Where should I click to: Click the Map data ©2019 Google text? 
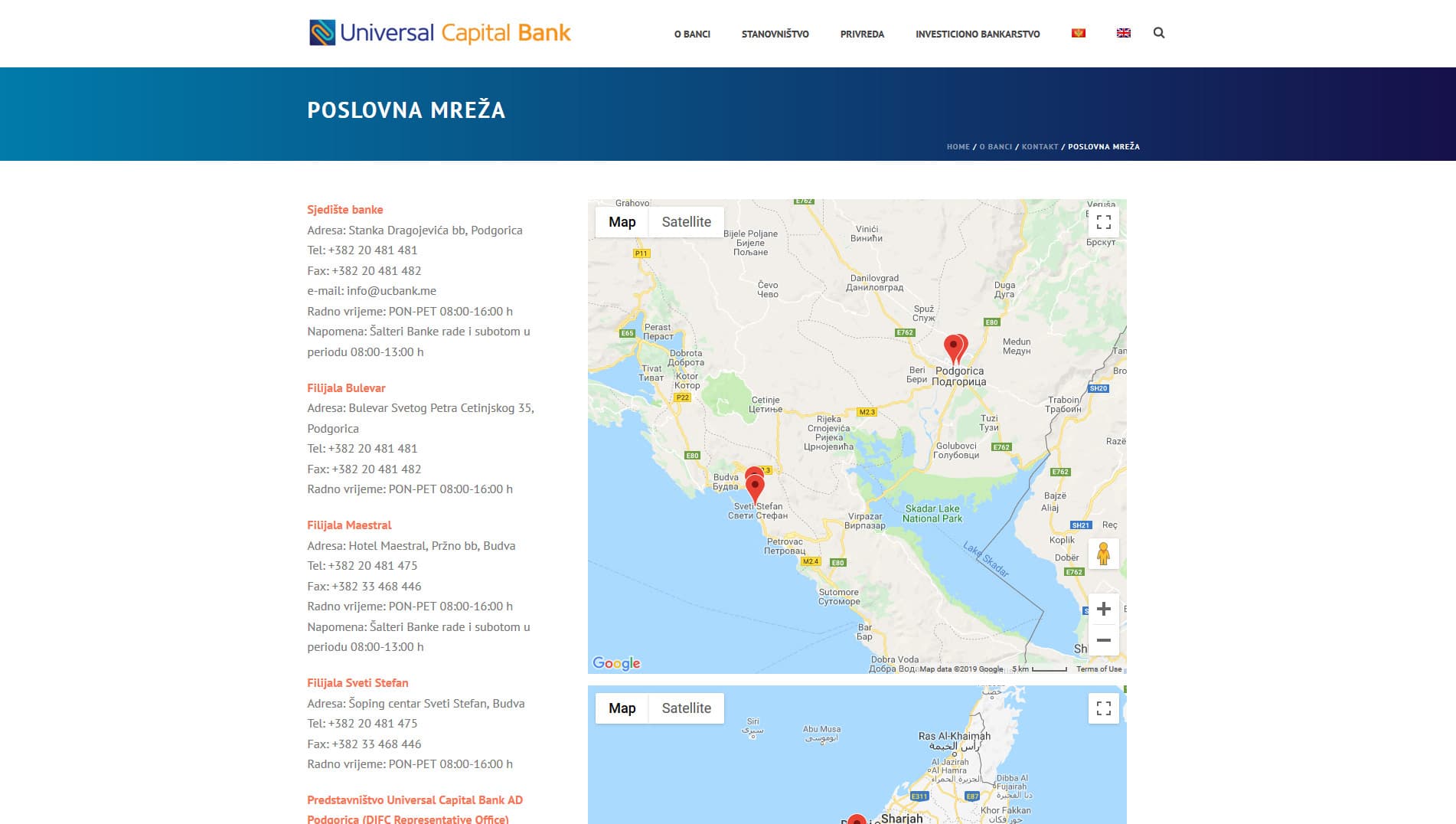pyautogui.click(x=961, y=669)
